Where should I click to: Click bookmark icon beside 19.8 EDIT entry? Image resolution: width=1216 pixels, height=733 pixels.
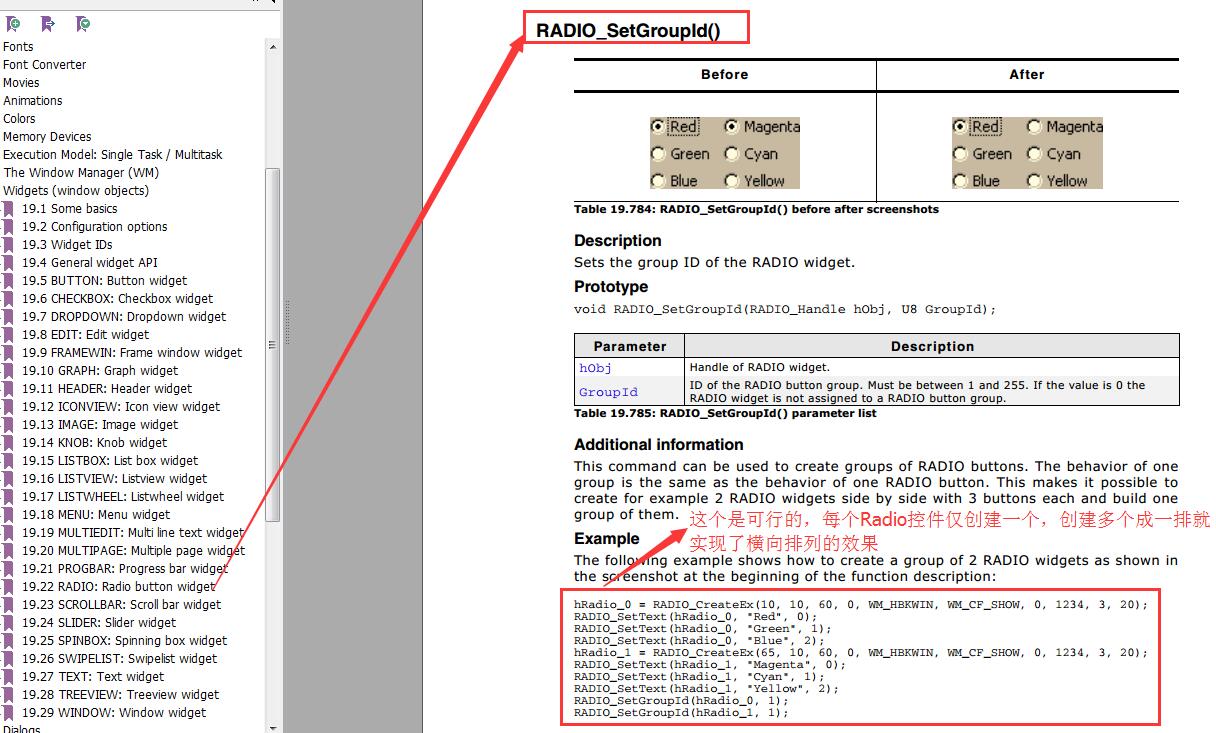tap(9, 335)
